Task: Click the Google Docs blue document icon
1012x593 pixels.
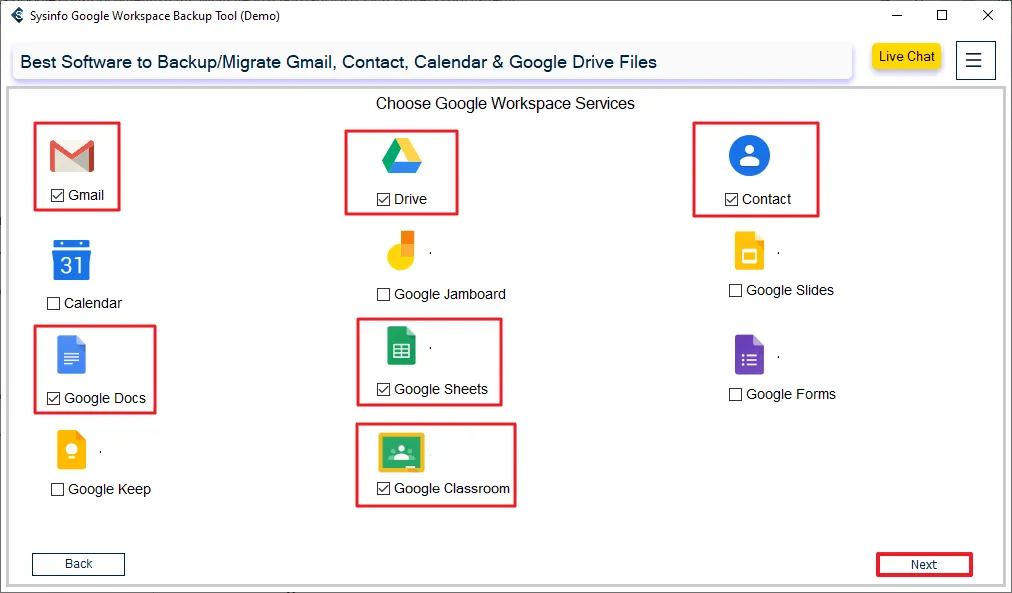Action: 72,355
